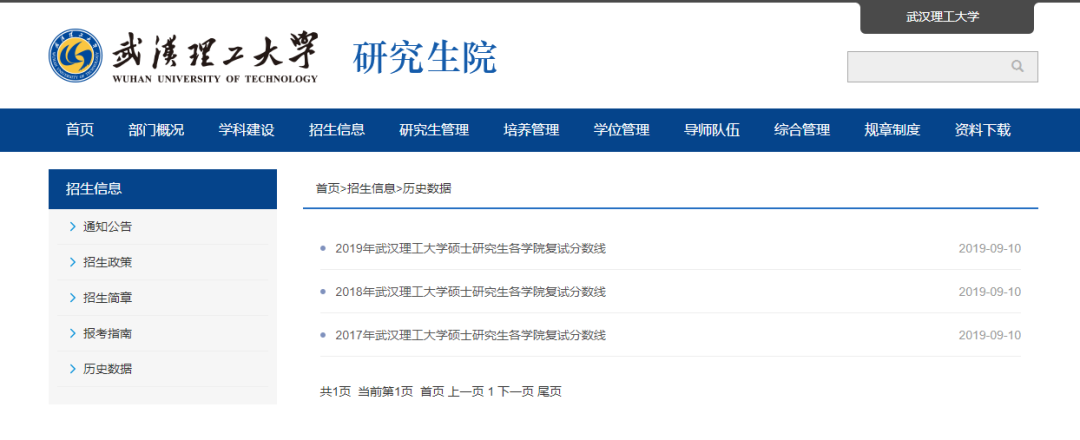Click date 2019-09-10 on 2019年 row
Viewport: 1080px width, 440px height.
[990, 249]
